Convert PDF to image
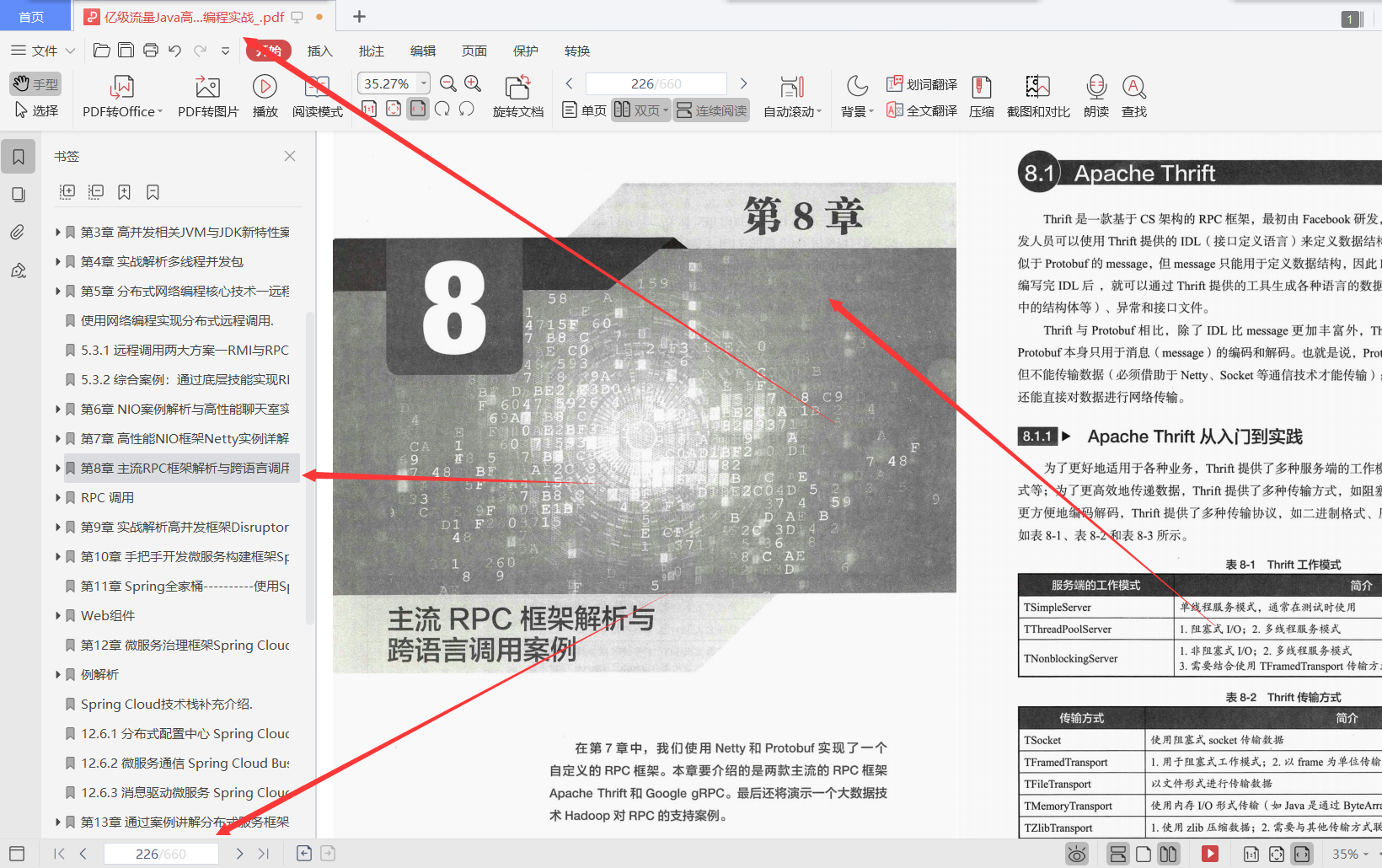This screenshot has height=868, width=1382. pyautogui.click(x=208, y=96)
